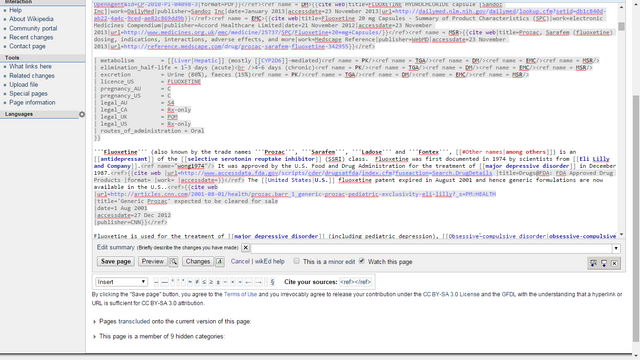The width and height of the screenshot is (640, 360).
Task: Open Languages settings gear icon
Action: [82, 114]
